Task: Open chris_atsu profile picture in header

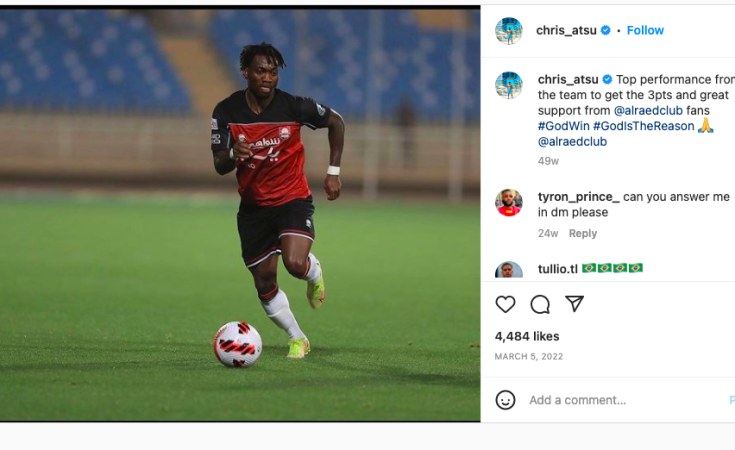Action: click(x=509, y=31)
